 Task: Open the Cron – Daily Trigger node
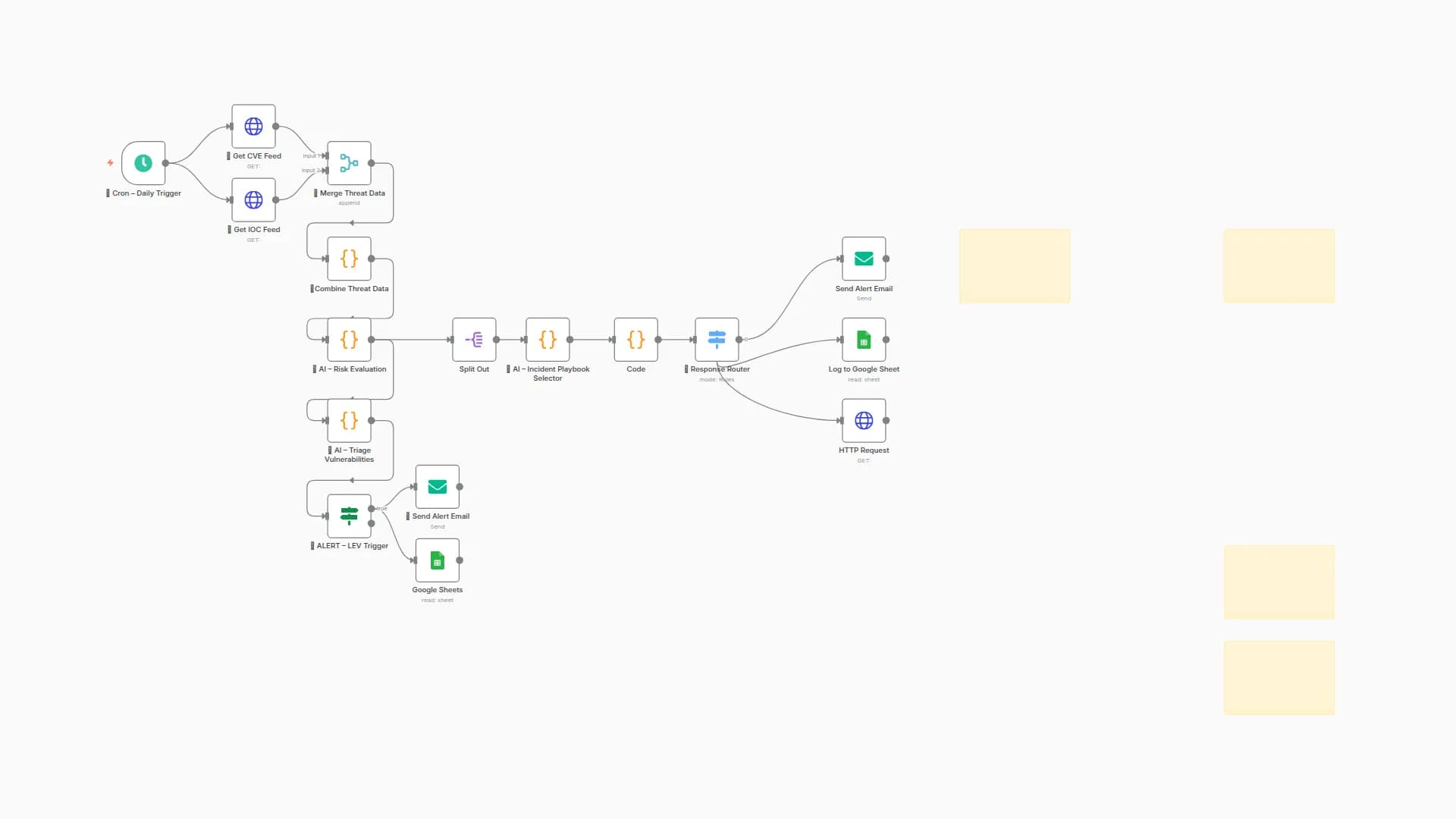(143, 163)
